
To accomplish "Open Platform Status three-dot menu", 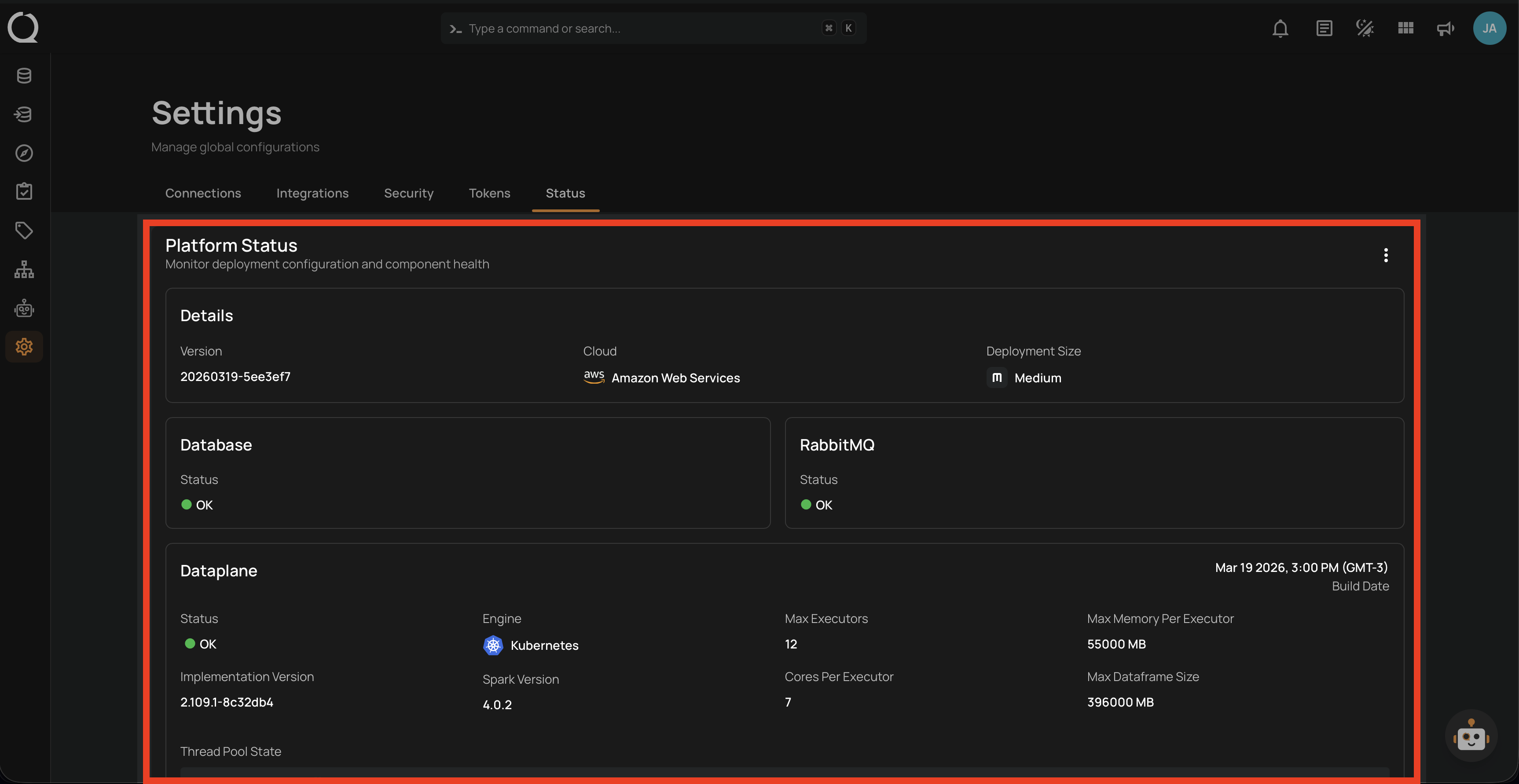I will tap(1386, 255).
